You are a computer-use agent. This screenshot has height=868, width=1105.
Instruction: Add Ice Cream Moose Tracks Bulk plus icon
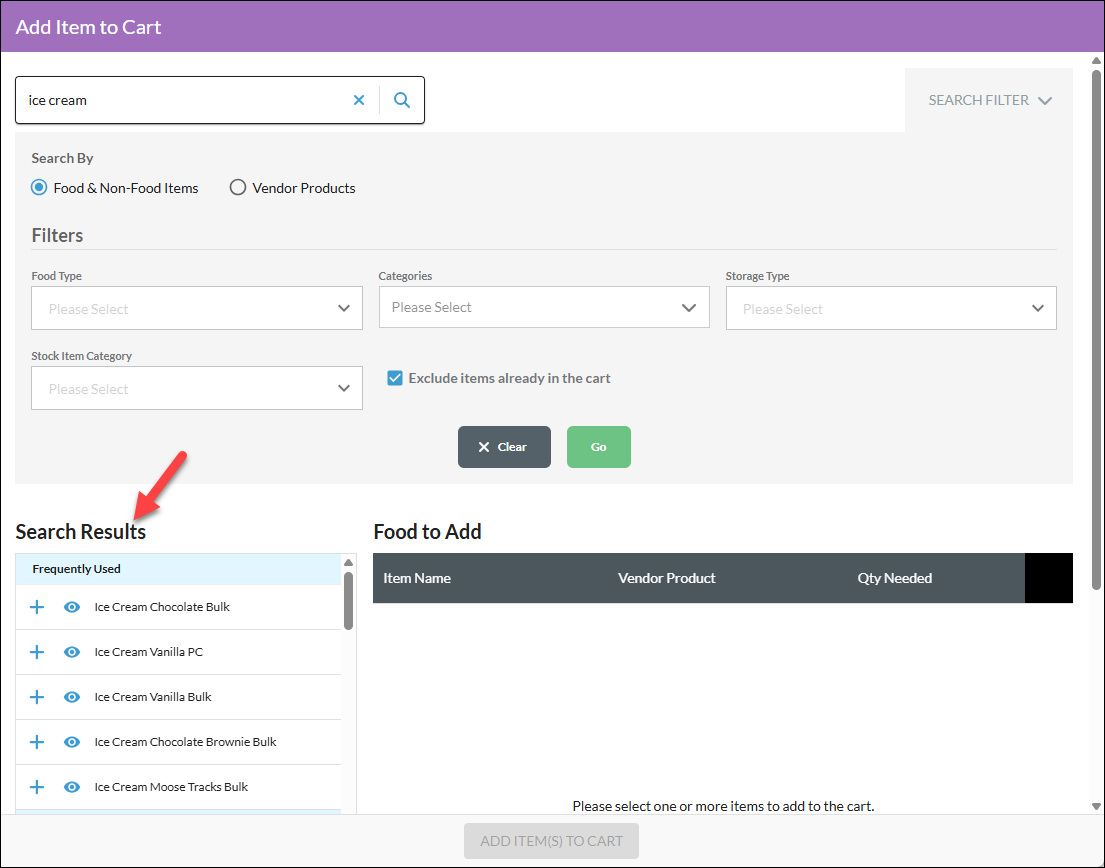click(37, 787)
